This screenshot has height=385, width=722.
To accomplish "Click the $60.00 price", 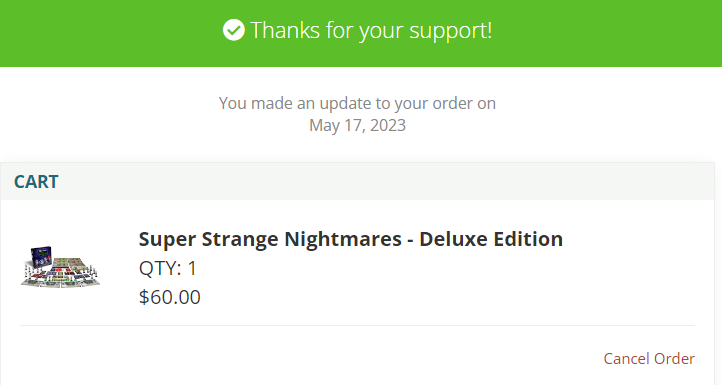I will click(169, 297).
